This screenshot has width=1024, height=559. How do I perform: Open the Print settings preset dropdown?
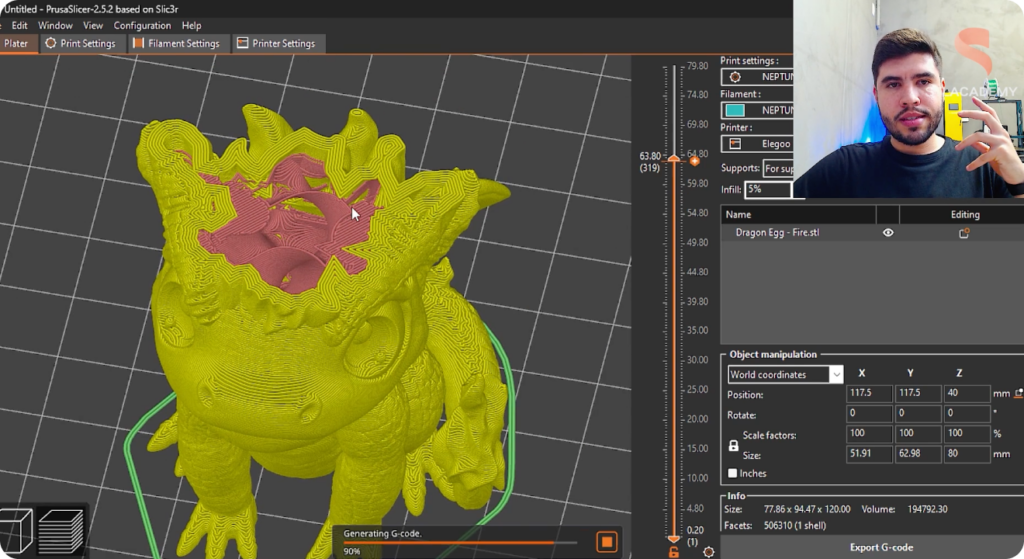tap(757, 77)
